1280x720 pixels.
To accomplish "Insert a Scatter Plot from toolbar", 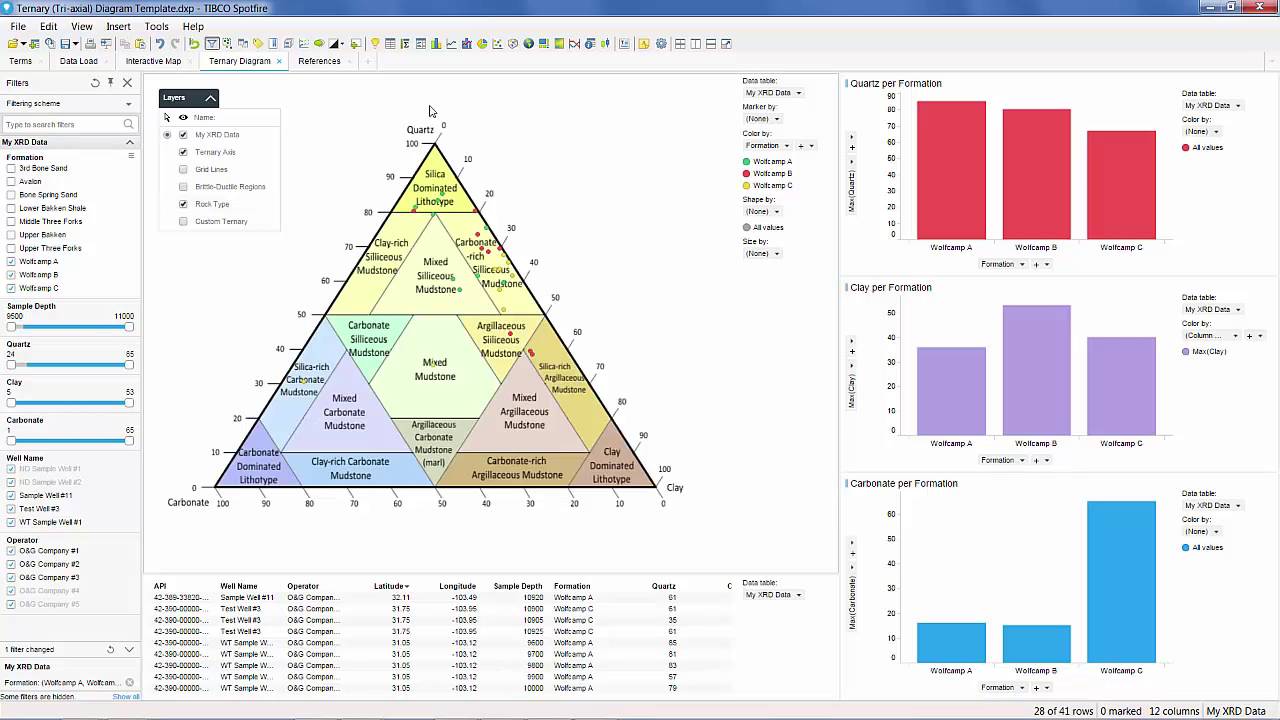I will (497, 44).
